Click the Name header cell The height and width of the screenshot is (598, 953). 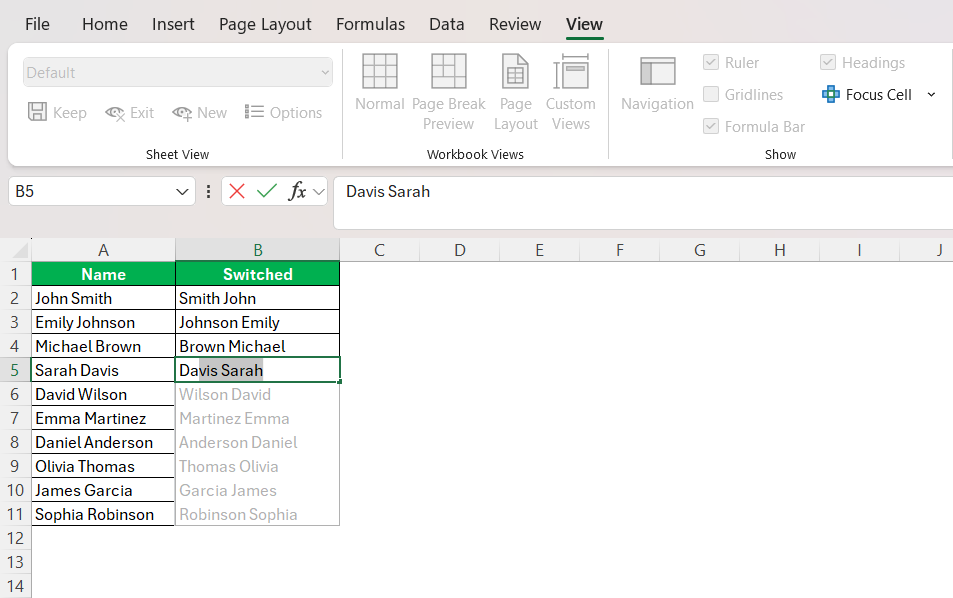(103, 274)
